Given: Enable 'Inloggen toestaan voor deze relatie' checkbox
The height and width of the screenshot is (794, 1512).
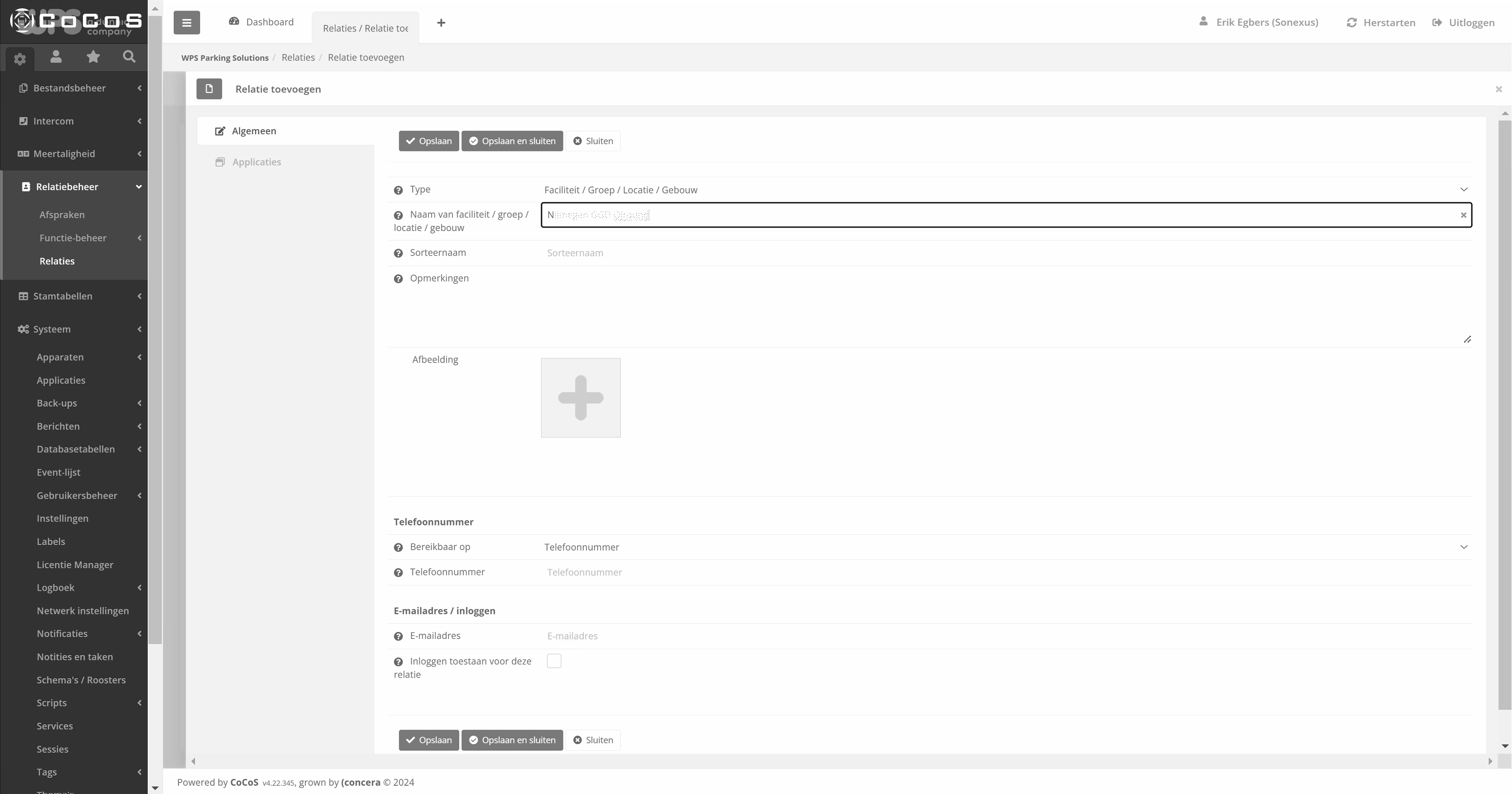Looking at the screenshot, I should click(554, 661).
